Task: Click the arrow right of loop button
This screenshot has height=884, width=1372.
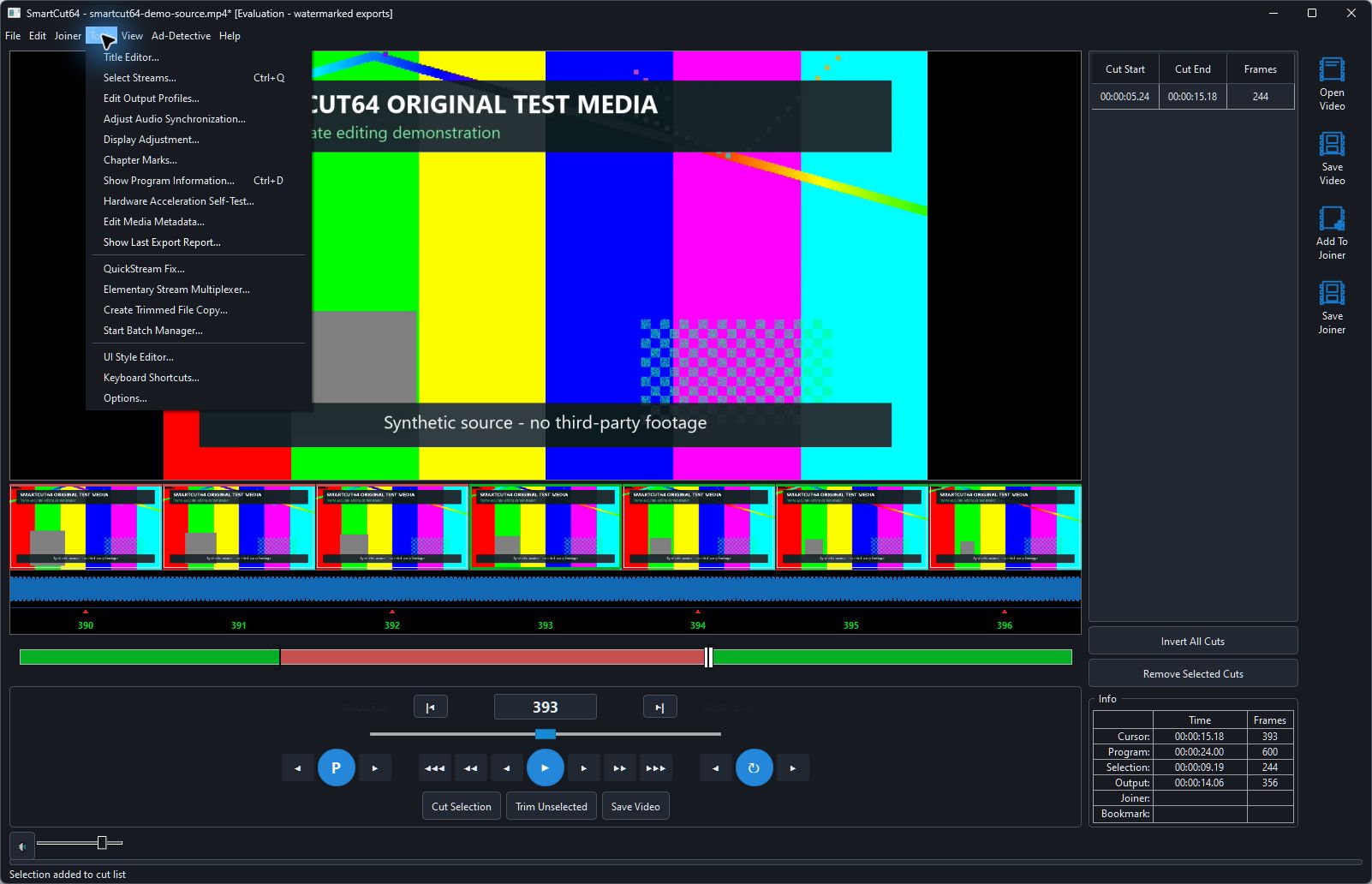Action: coord(793,768)
